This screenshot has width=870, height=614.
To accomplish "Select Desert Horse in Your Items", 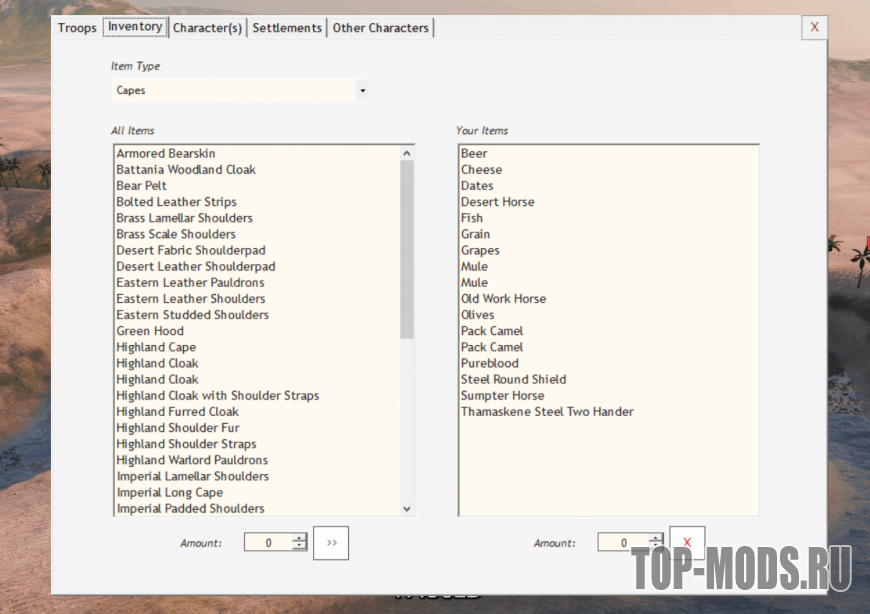I will coord(497,202).
